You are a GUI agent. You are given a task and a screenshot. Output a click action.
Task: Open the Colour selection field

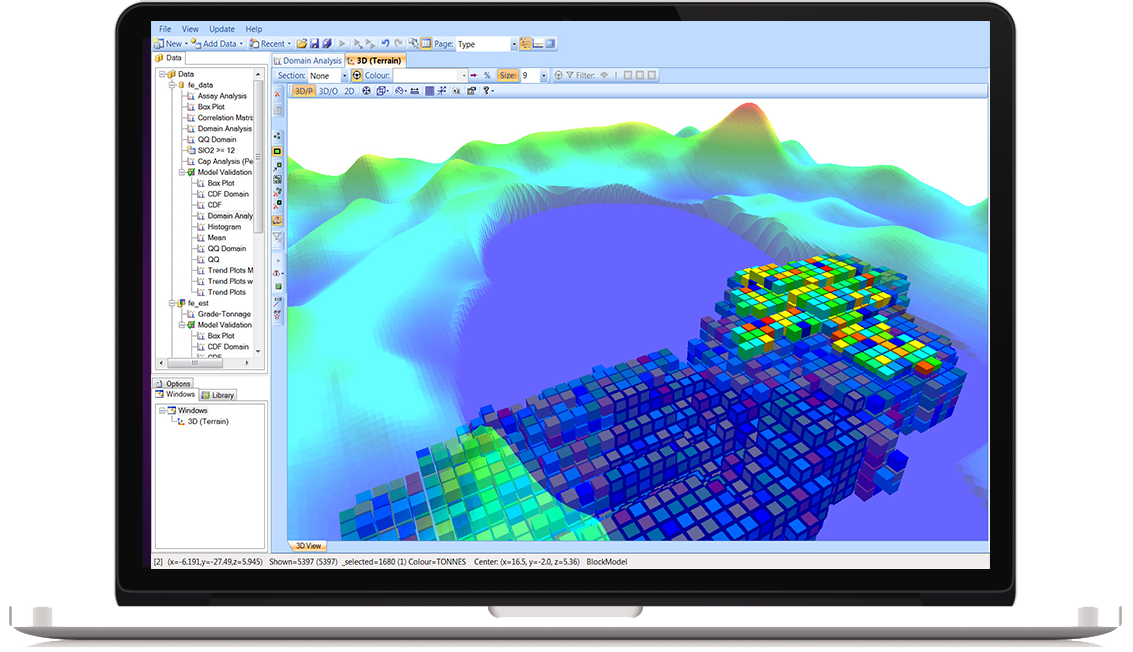(430, 75)
